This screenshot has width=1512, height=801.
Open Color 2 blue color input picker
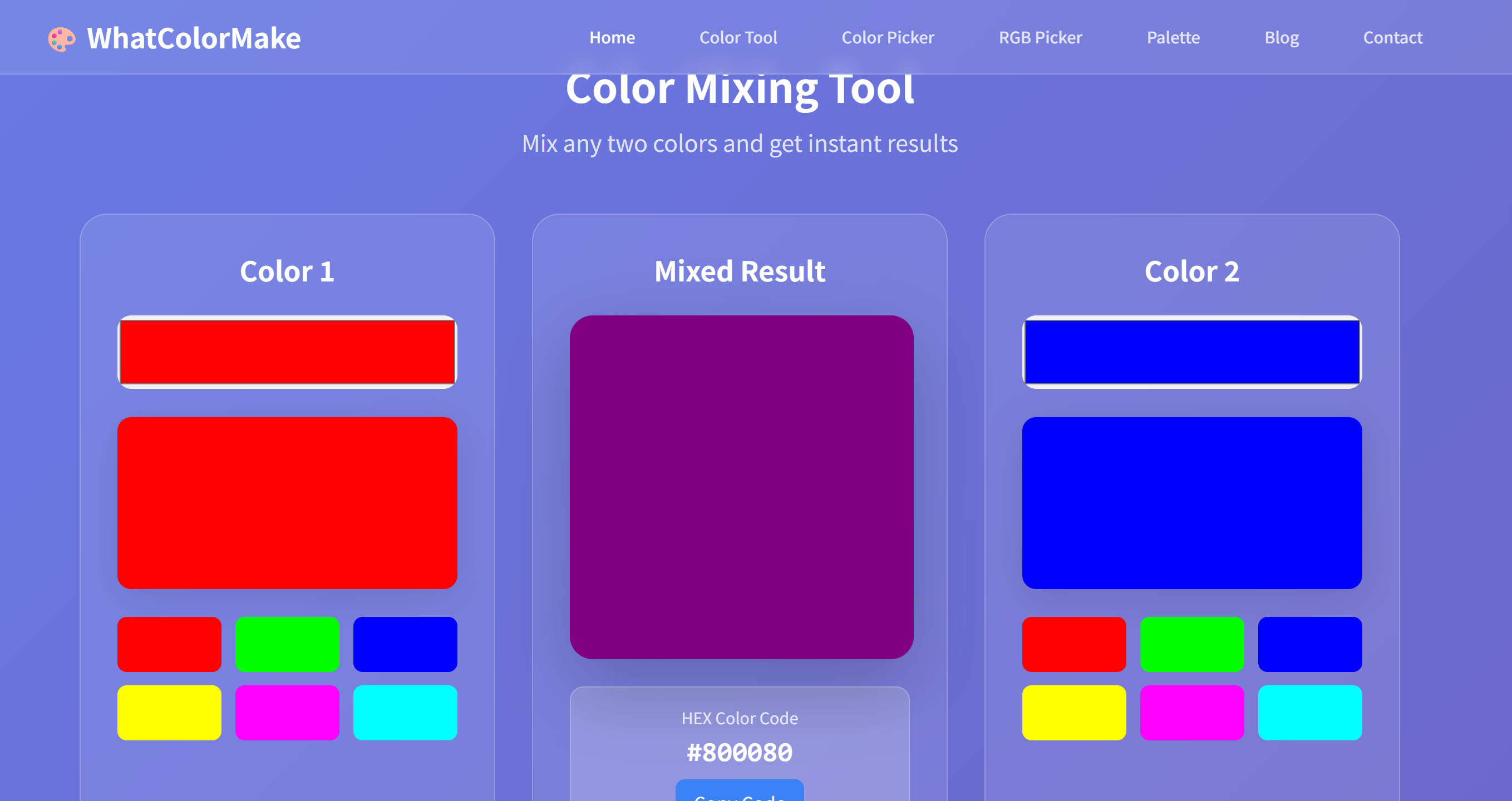pos(1191,352)
